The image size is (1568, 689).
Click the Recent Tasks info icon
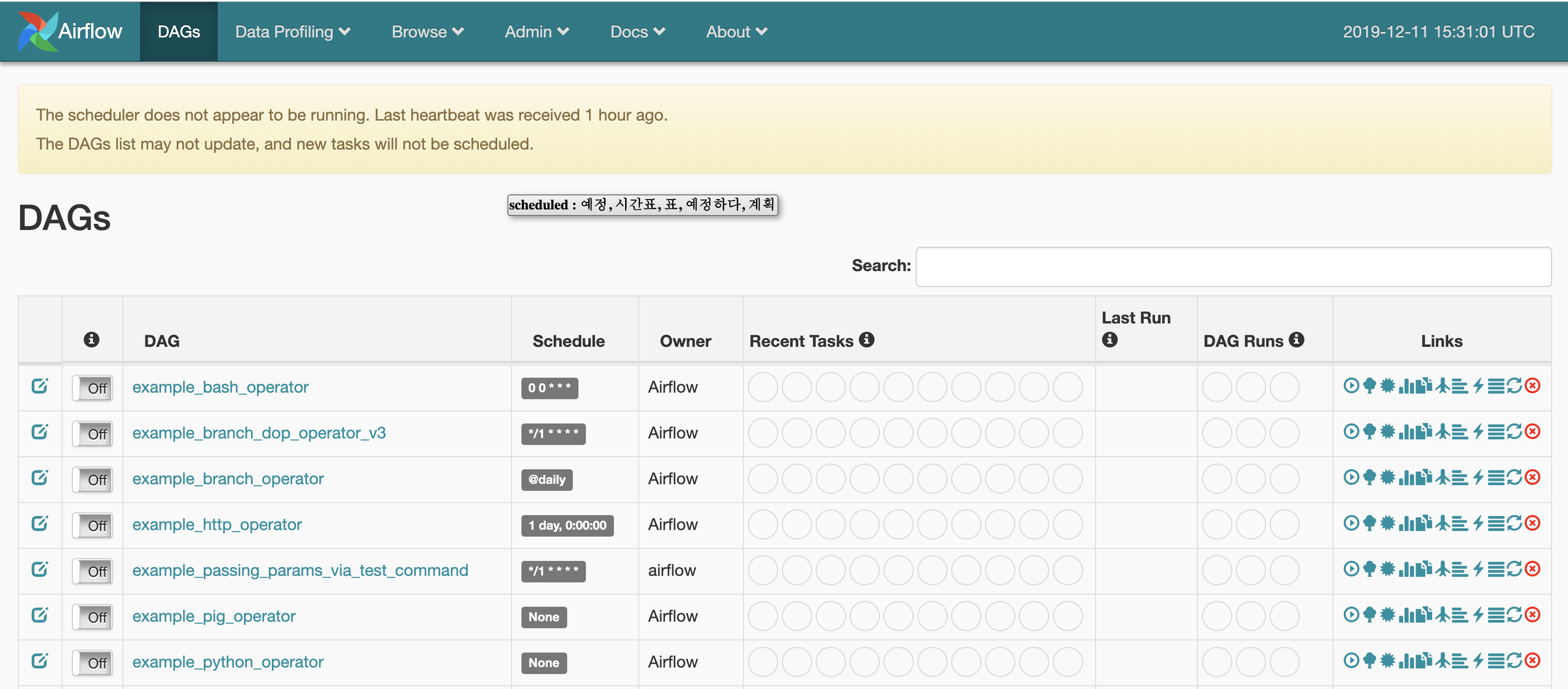coord(866,339)
